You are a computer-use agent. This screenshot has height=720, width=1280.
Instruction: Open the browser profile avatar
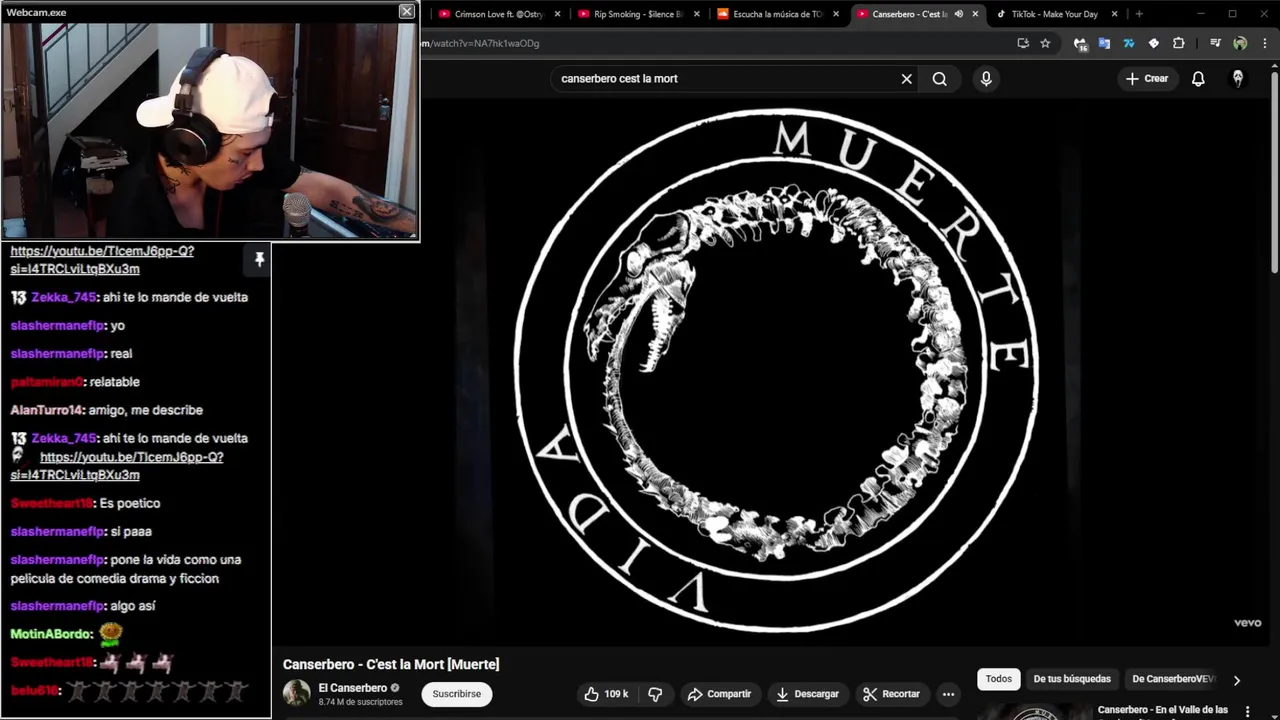(x=1240, y=43)
